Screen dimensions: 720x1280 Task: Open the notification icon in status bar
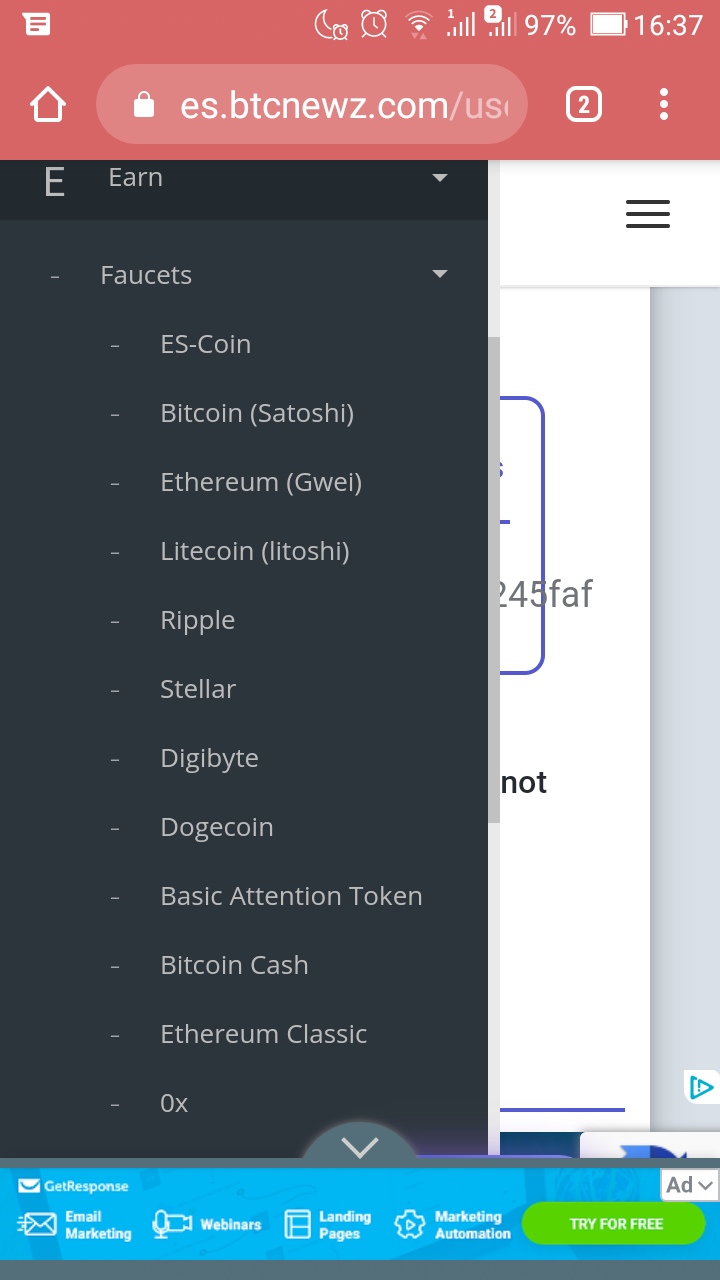tap(37, 24)
